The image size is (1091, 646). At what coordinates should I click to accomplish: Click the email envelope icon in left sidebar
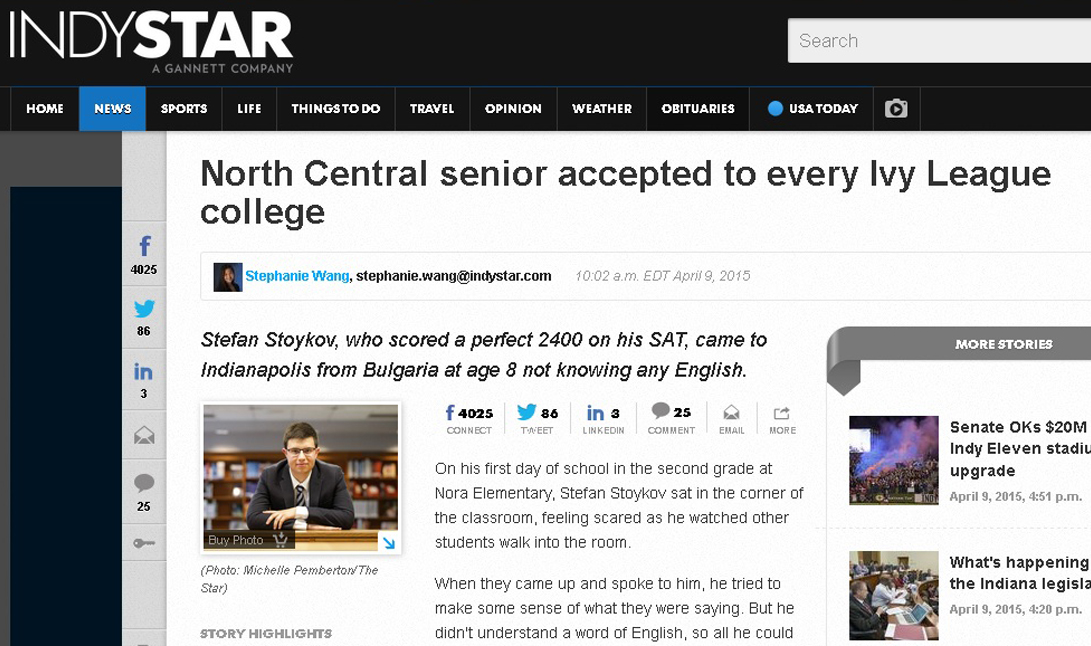[x=144, y=435]
